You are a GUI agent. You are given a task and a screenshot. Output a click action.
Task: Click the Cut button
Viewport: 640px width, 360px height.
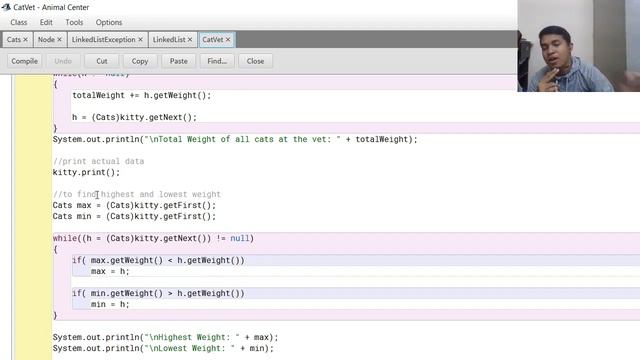[x=102, y=61]
